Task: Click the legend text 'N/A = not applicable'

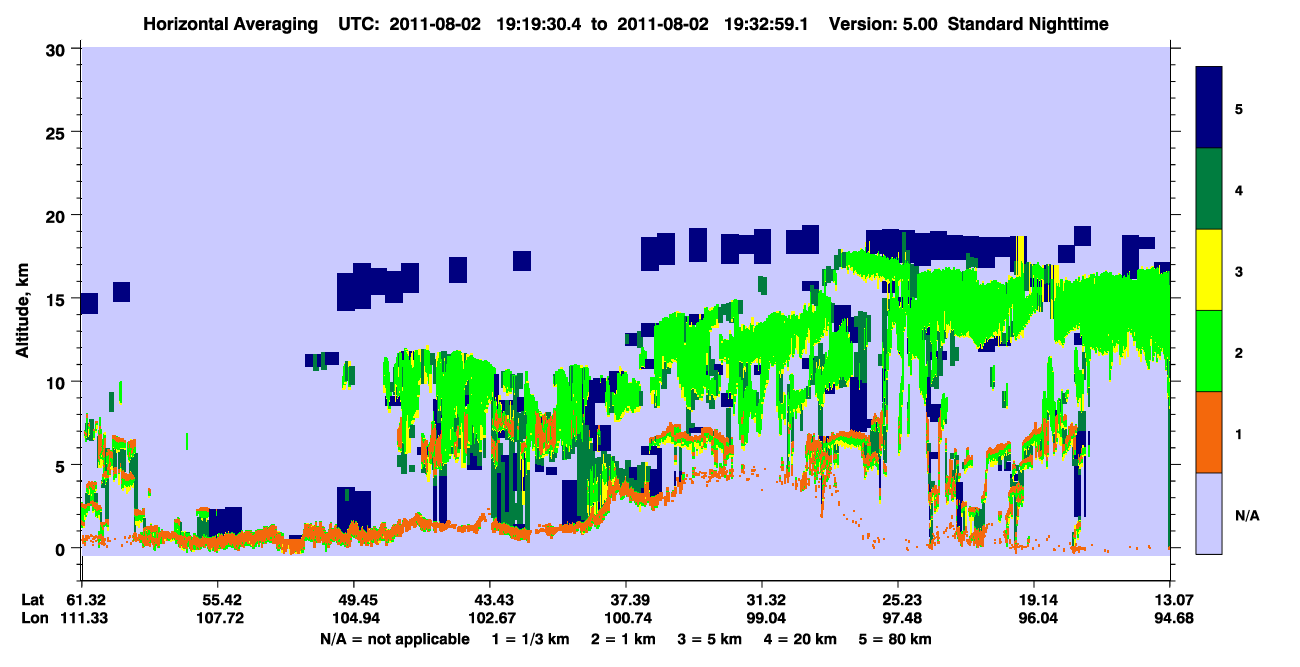Action: pos(395,639)
